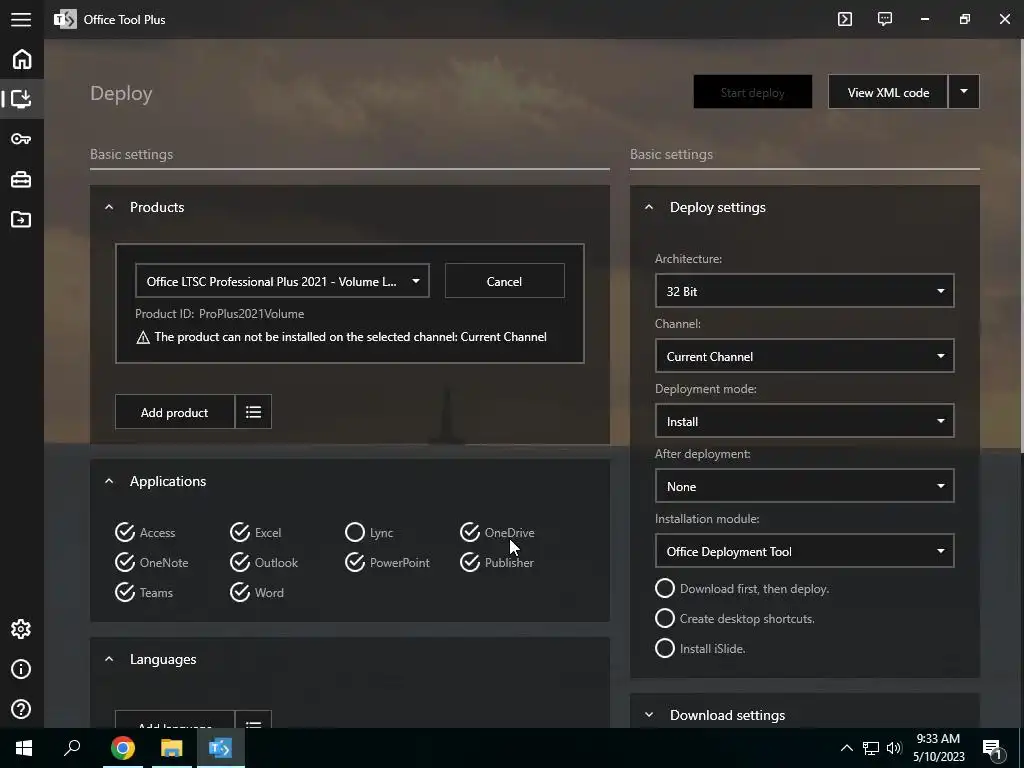Show hidden tray icons chevron
Viewport: 1024px width, 768px height.
pyautogui.click(x=846, y=748)
